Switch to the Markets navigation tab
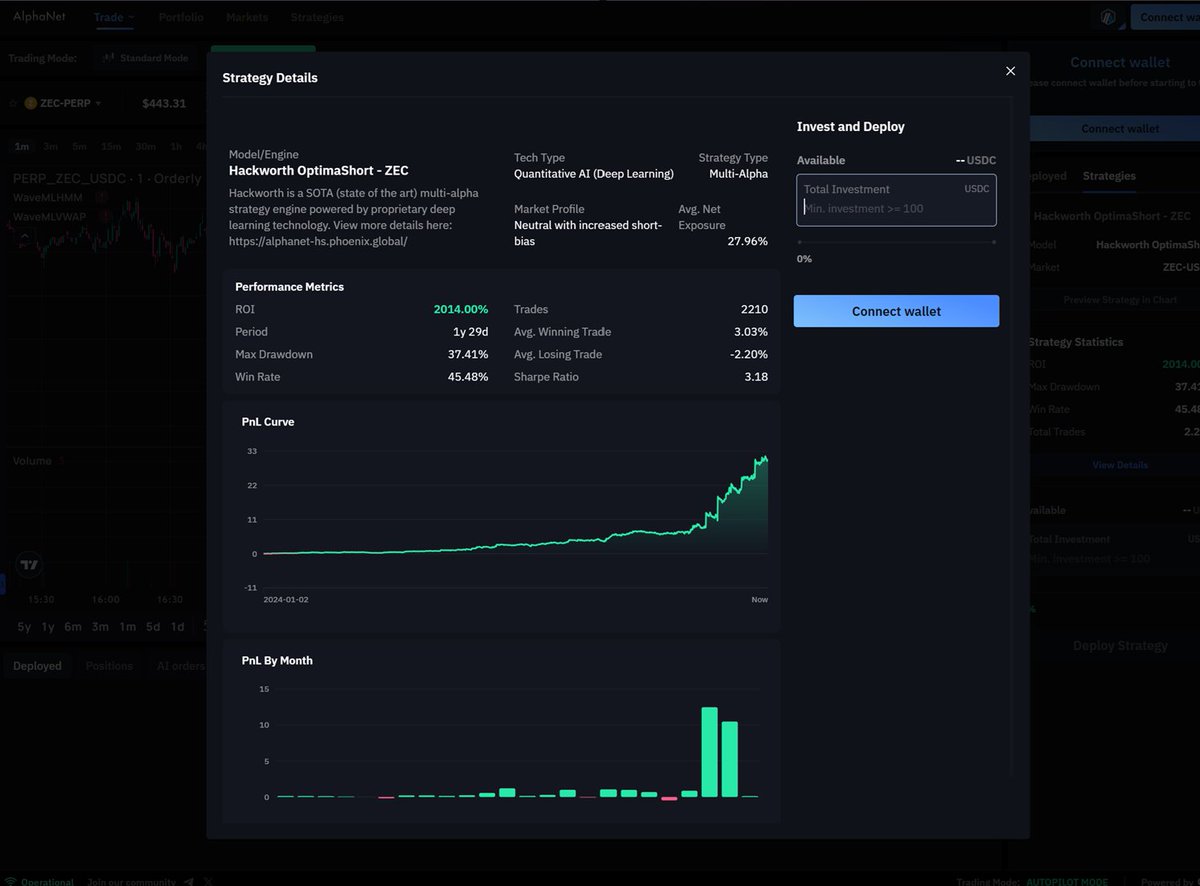 pos(246,16)
